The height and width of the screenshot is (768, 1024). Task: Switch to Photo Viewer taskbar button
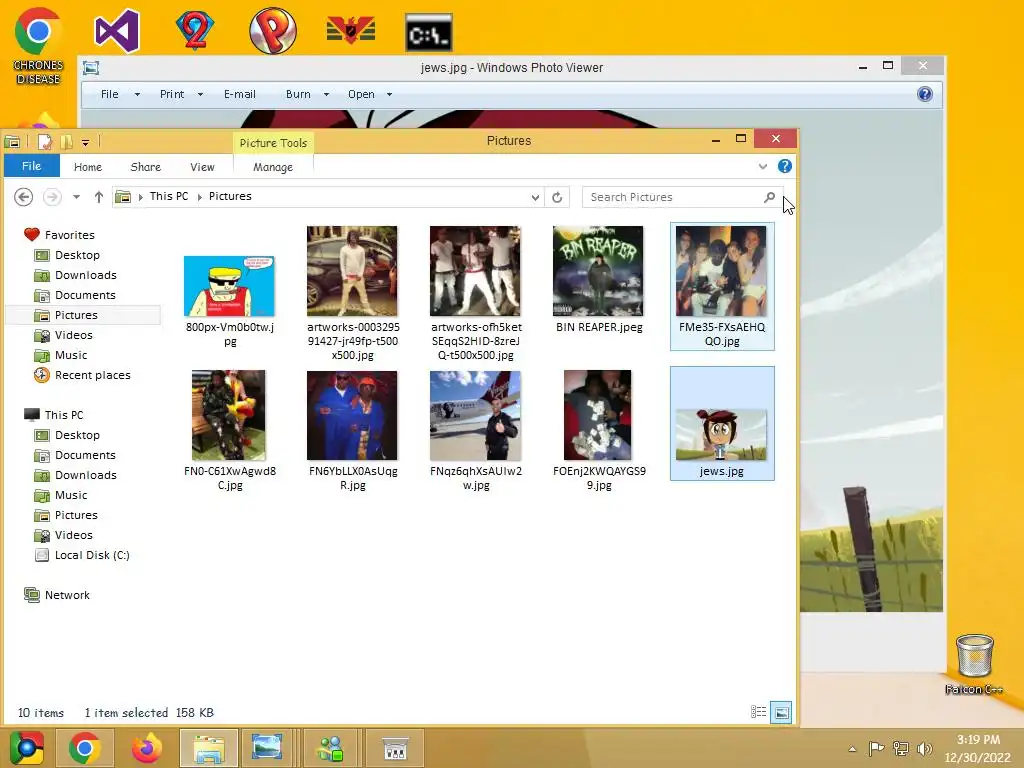(x=267, y=748)
